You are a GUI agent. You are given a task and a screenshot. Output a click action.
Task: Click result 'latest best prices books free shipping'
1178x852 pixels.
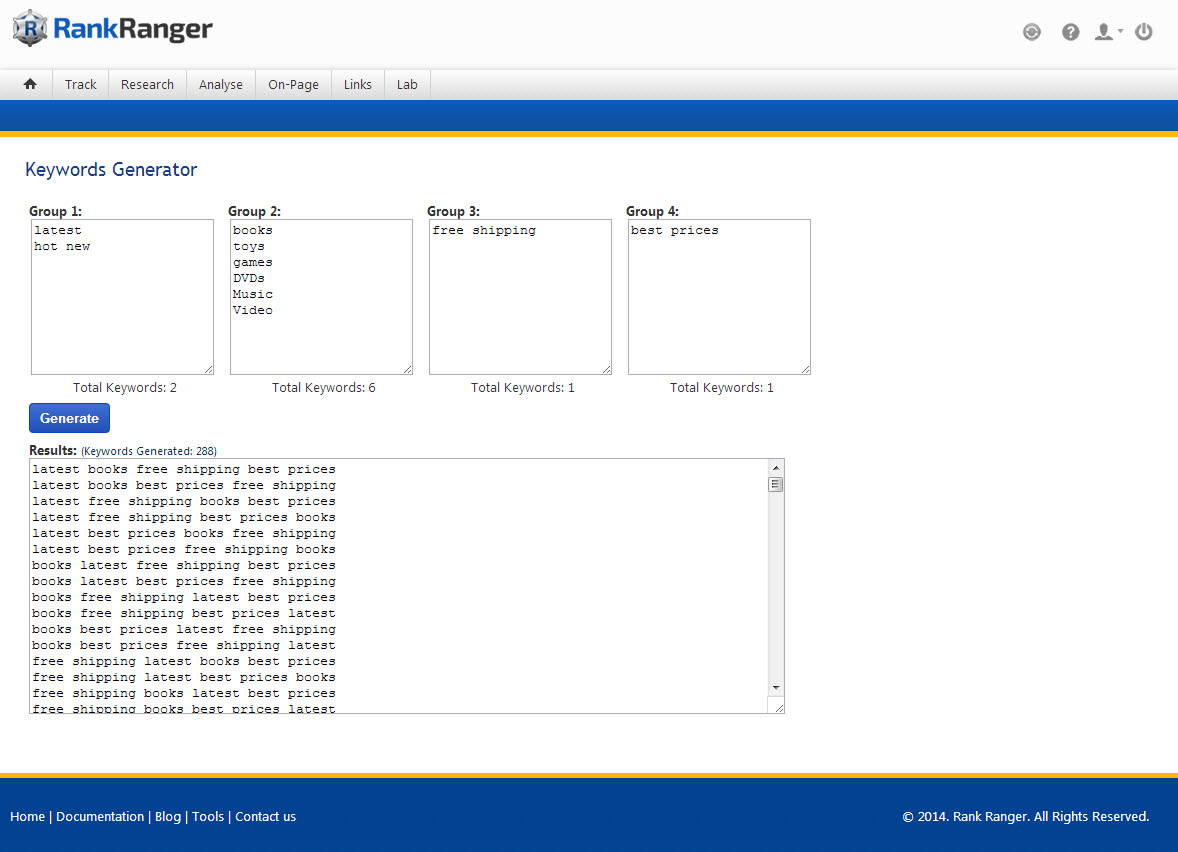pyautogui.click(x=184, y=533)
